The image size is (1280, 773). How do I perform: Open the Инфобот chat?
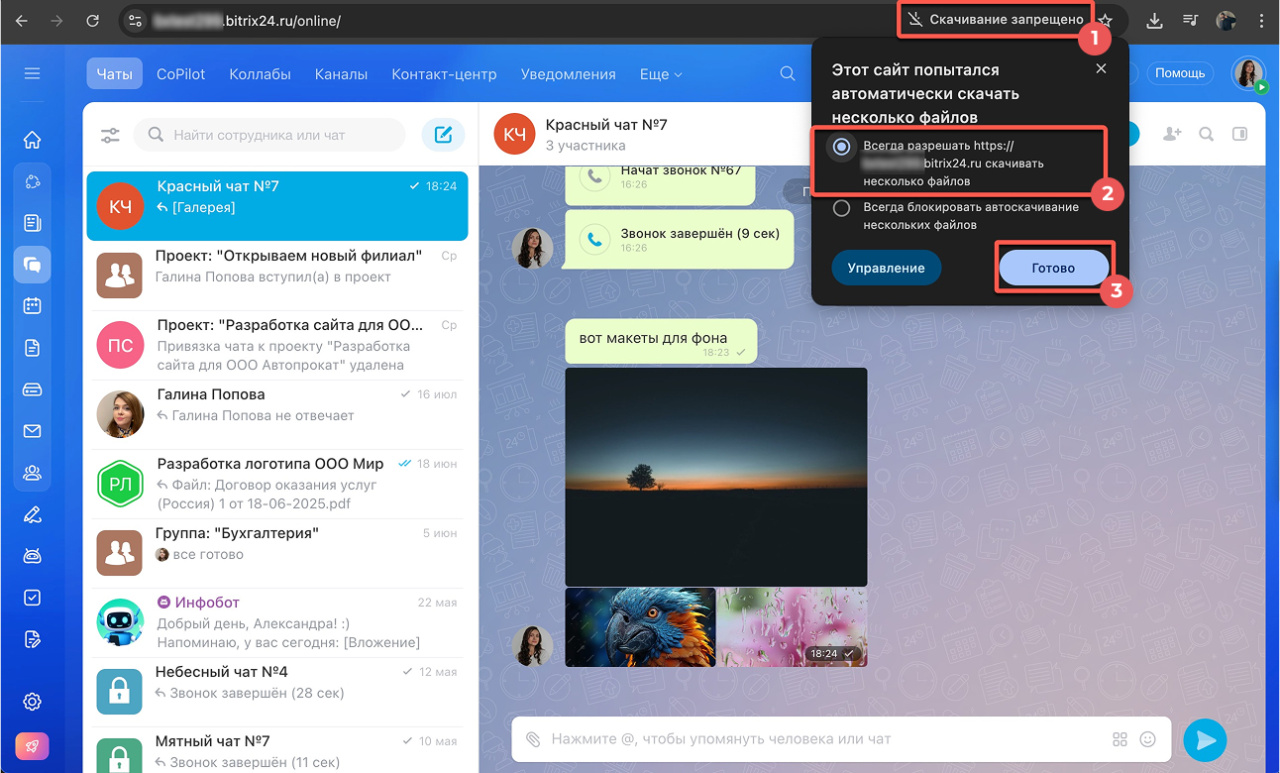tap(277, 623)
